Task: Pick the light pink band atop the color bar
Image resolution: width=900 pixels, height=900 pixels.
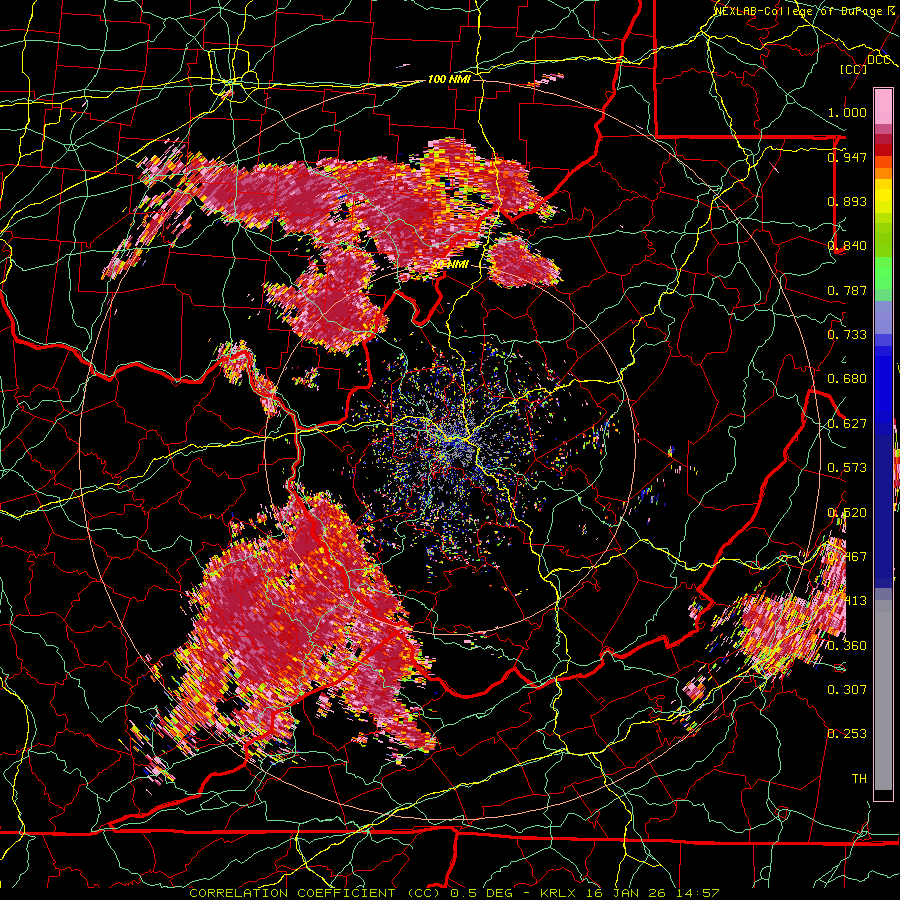Action: pyautogui.click(x=883, y=107)
